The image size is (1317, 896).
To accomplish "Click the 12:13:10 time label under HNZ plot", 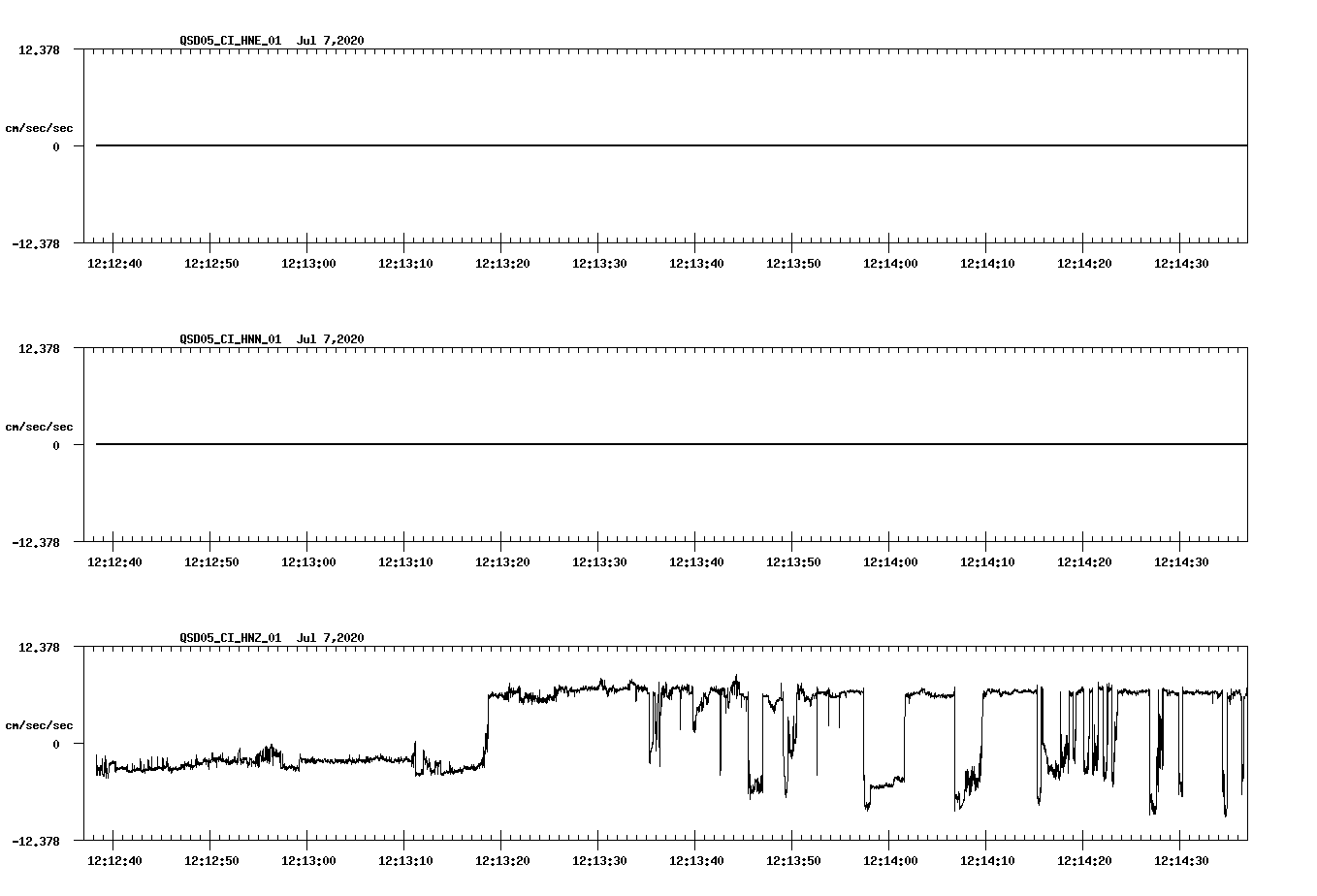I will point(405,861).
